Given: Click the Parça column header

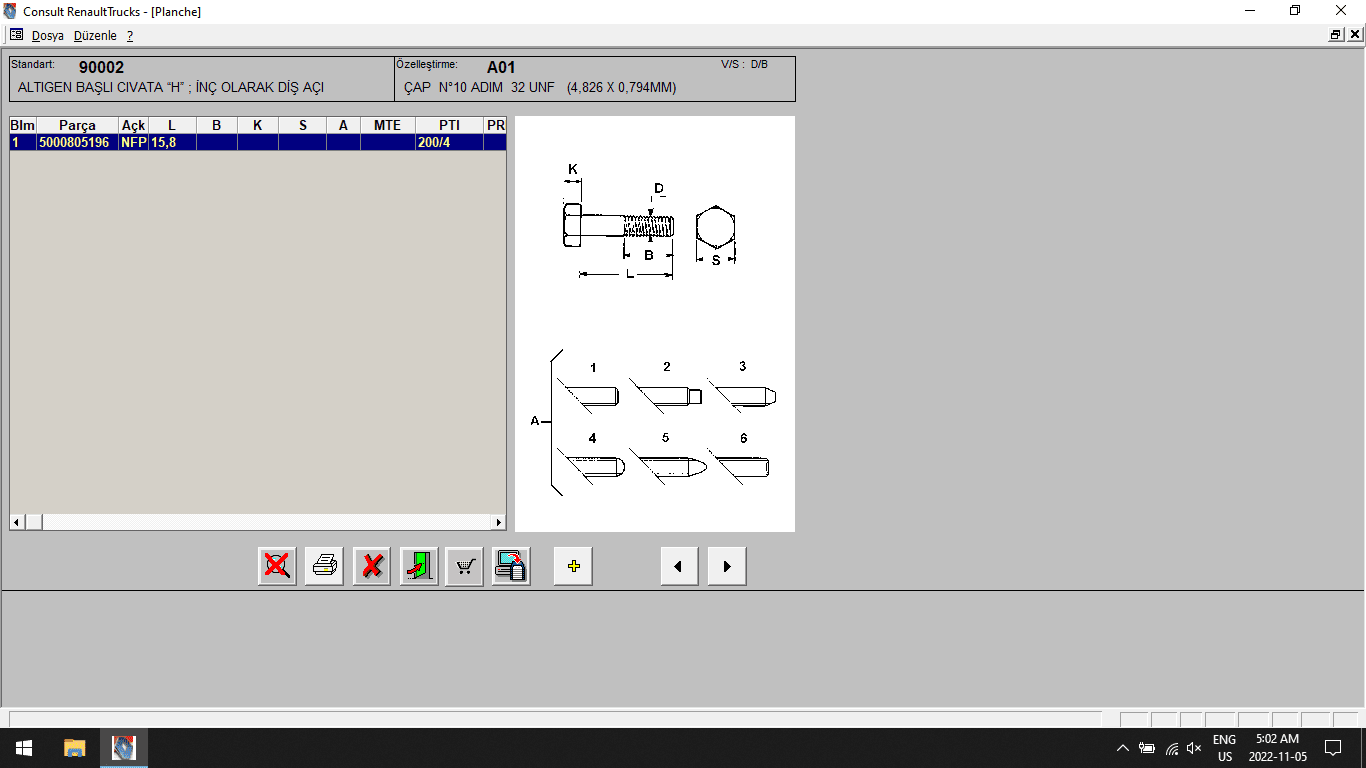Looking at the screenshot, I should (x=77, y=125).
